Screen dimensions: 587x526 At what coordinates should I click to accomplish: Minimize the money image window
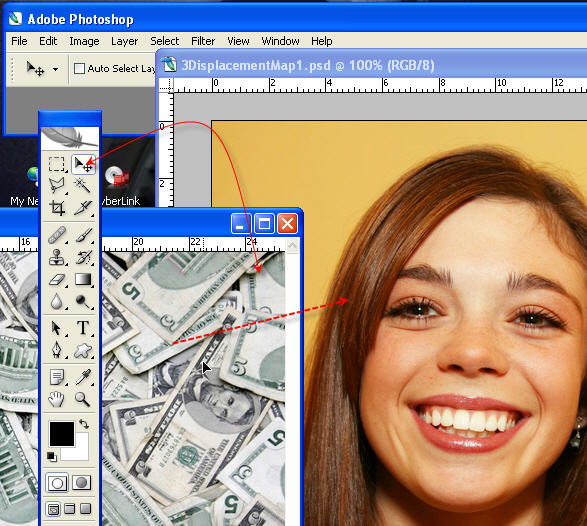[x=241, y=224]
